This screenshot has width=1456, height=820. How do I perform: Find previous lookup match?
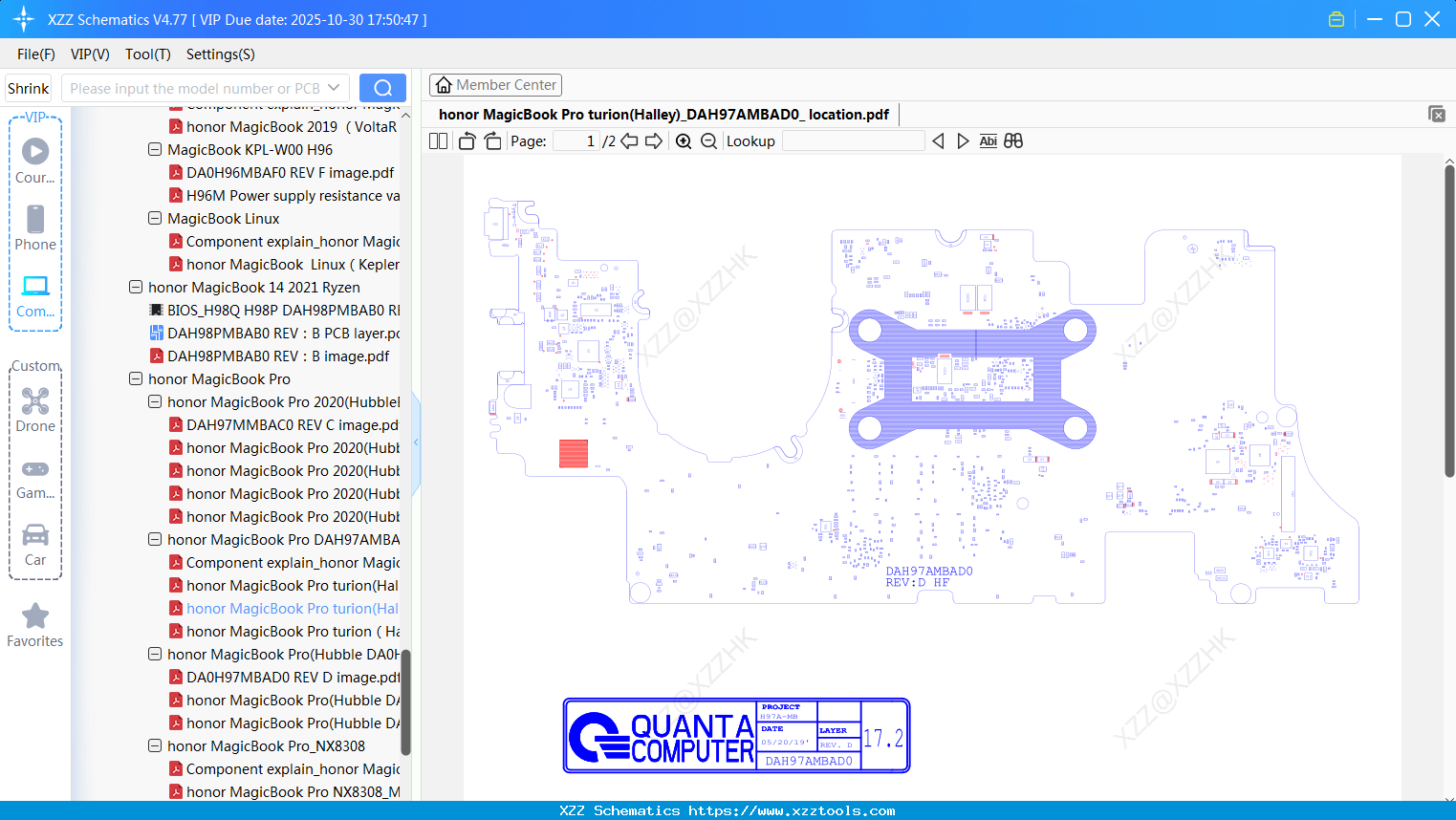tap(938, 140)
